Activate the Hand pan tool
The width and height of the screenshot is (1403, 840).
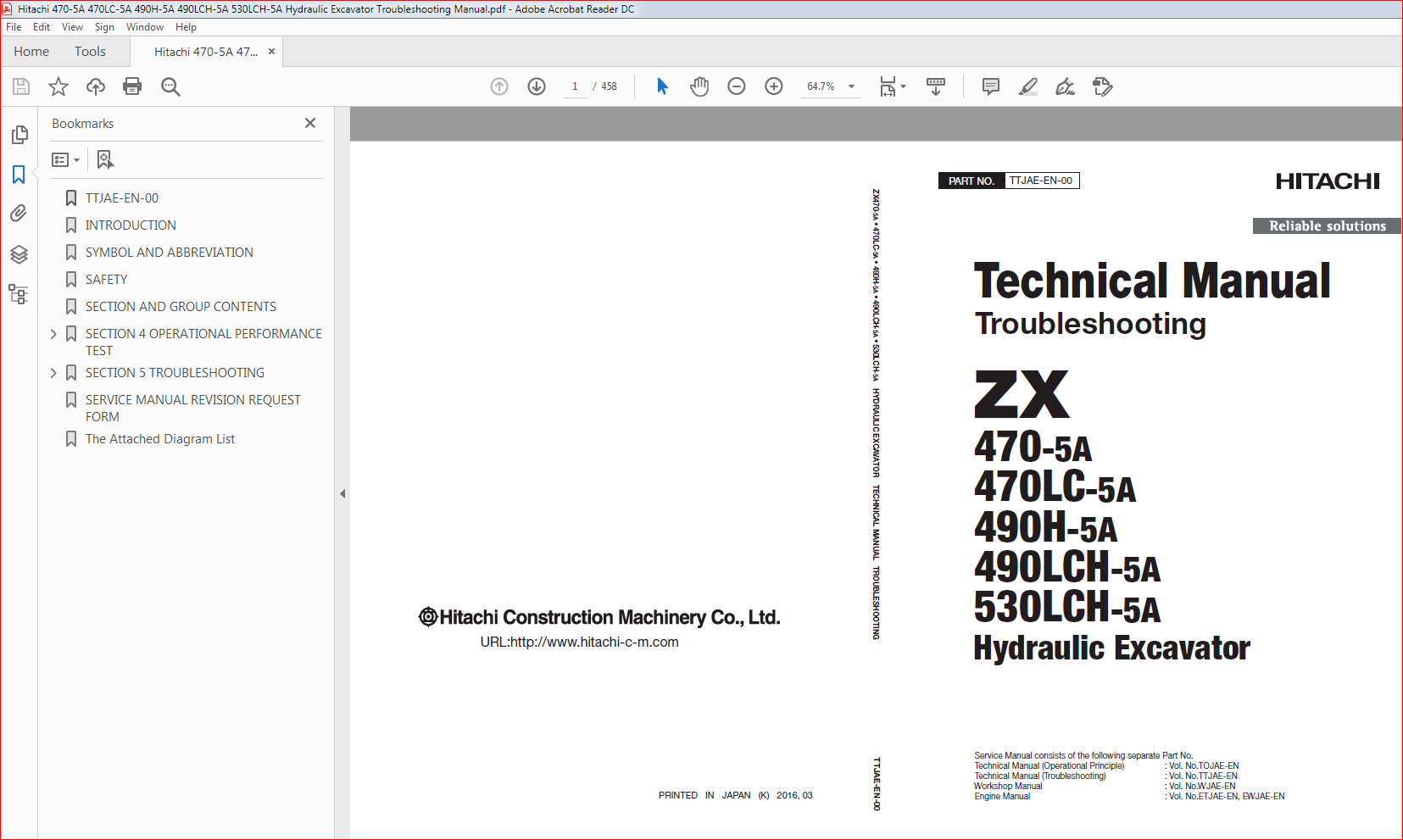(x=699, y=86)
